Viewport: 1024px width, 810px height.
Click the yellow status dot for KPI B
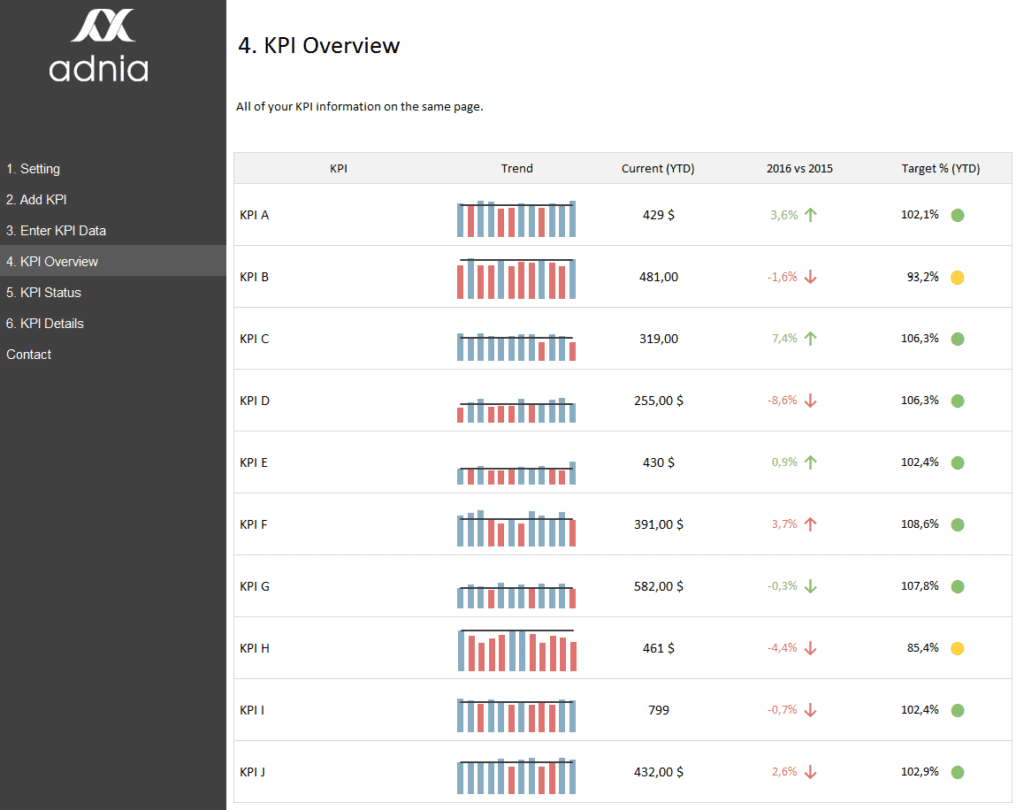(x=957, y=278)
